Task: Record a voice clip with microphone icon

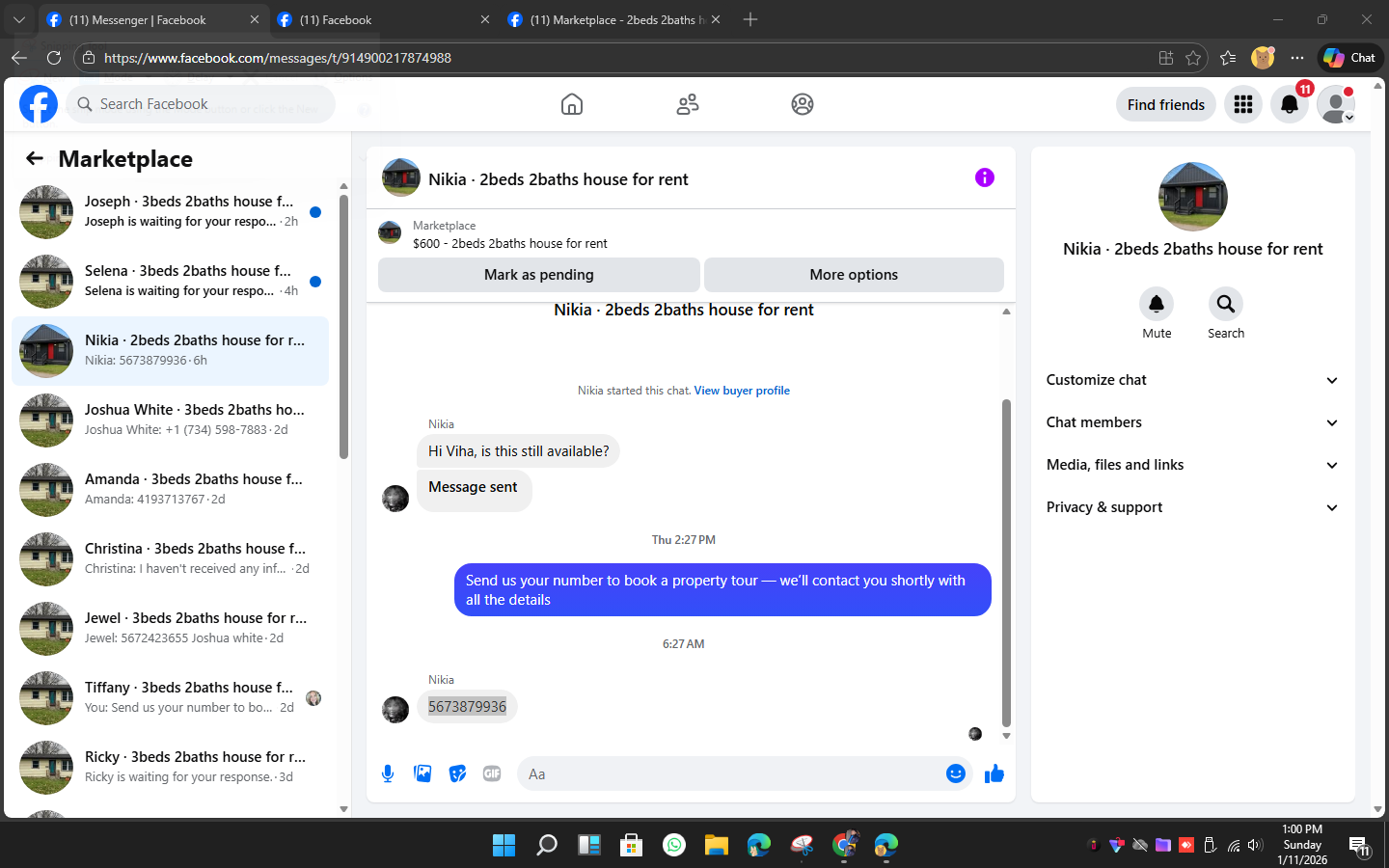Action: pyautogui.click(x=388, y=773)
